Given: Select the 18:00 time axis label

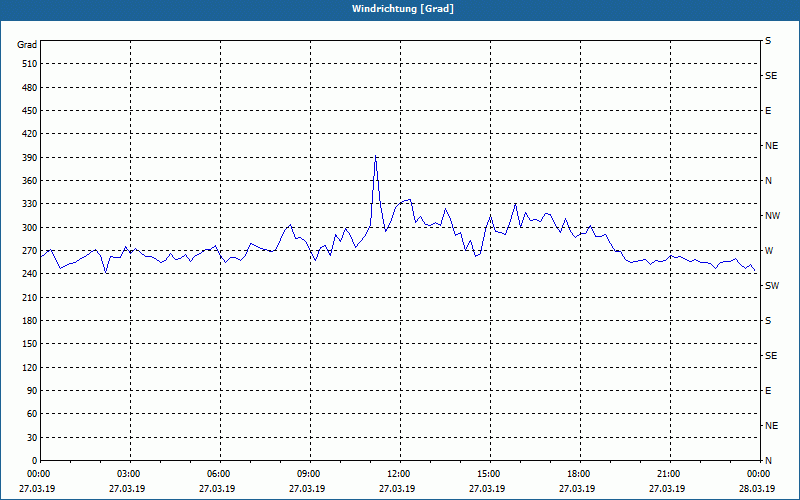Looking at the screenshot, I should click(x=580, y=474).
